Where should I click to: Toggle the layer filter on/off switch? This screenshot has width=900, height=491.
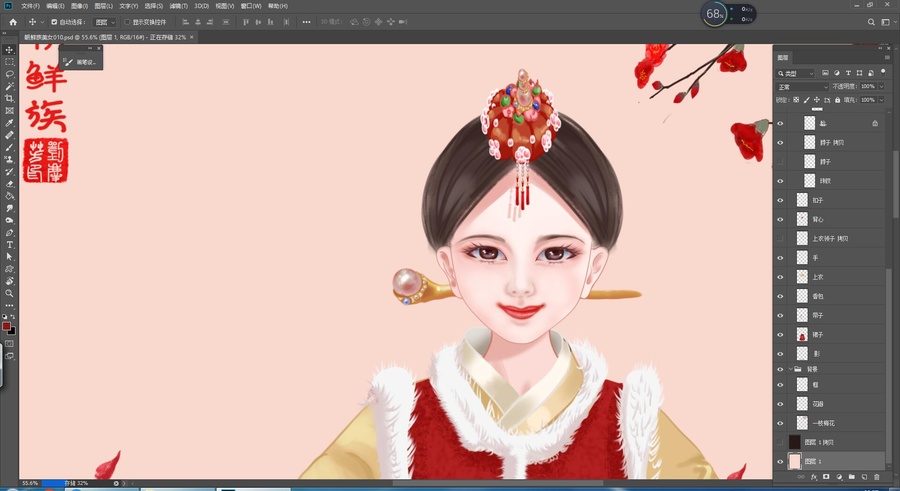click(x=883, y=73)
